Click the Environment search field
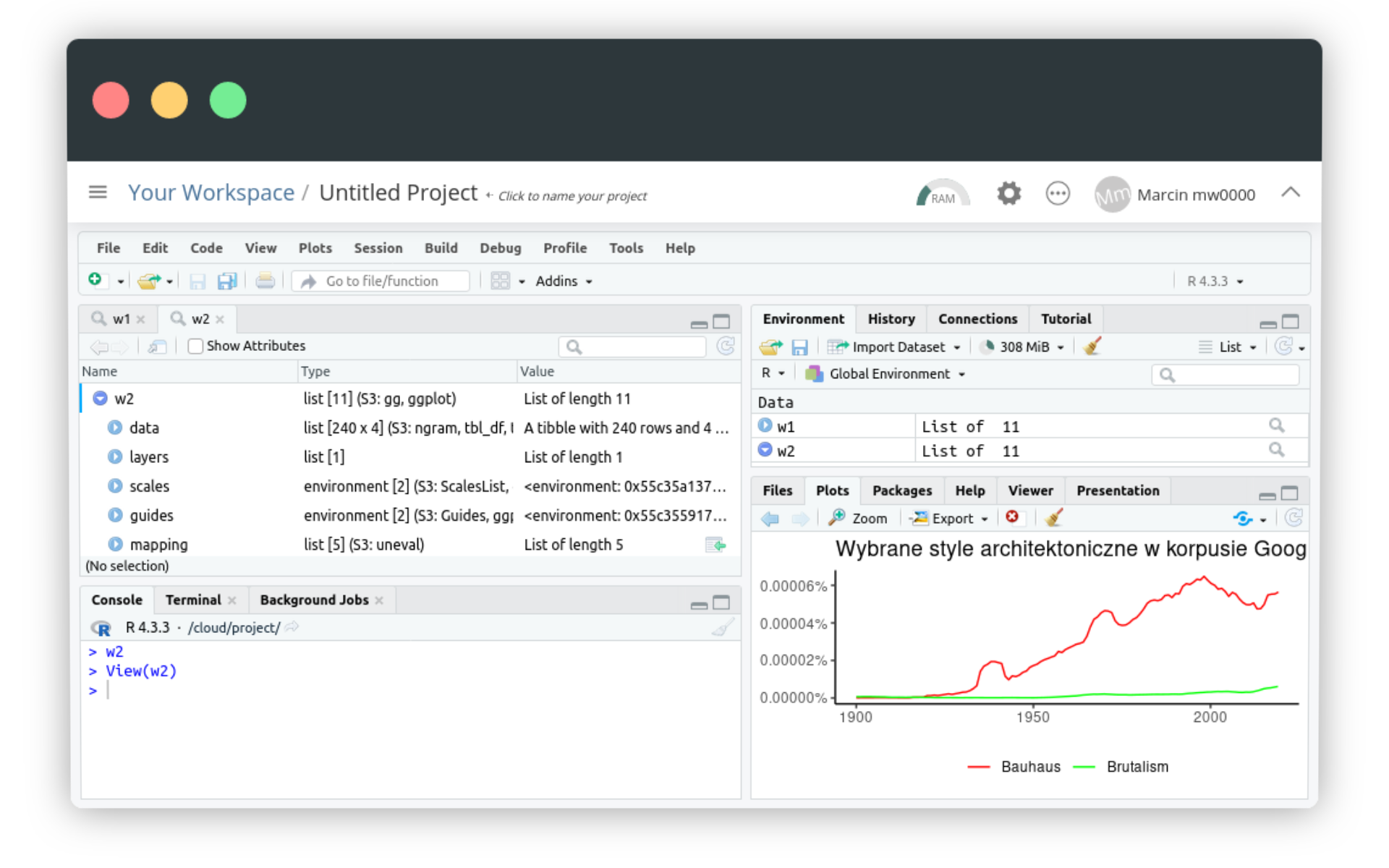Screen dimensions: 1389x868 1225,375
